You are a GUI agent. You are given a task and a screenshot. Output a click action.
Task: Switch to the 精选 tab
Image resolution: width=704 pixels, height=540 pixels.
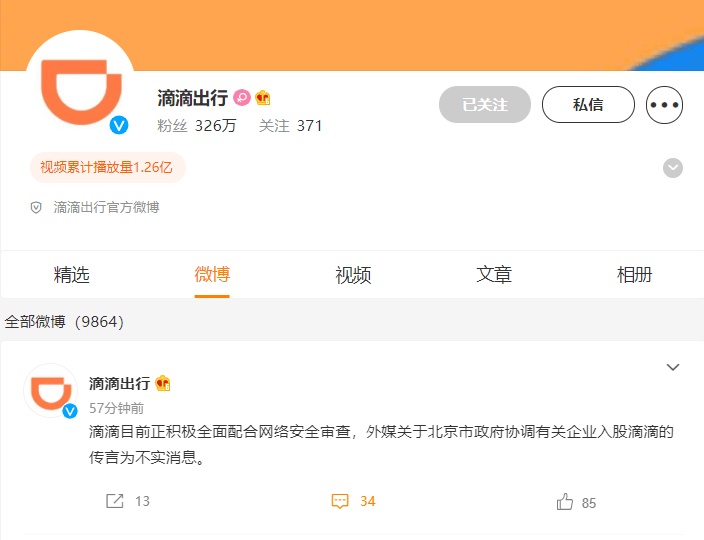(x=71, y=275)
